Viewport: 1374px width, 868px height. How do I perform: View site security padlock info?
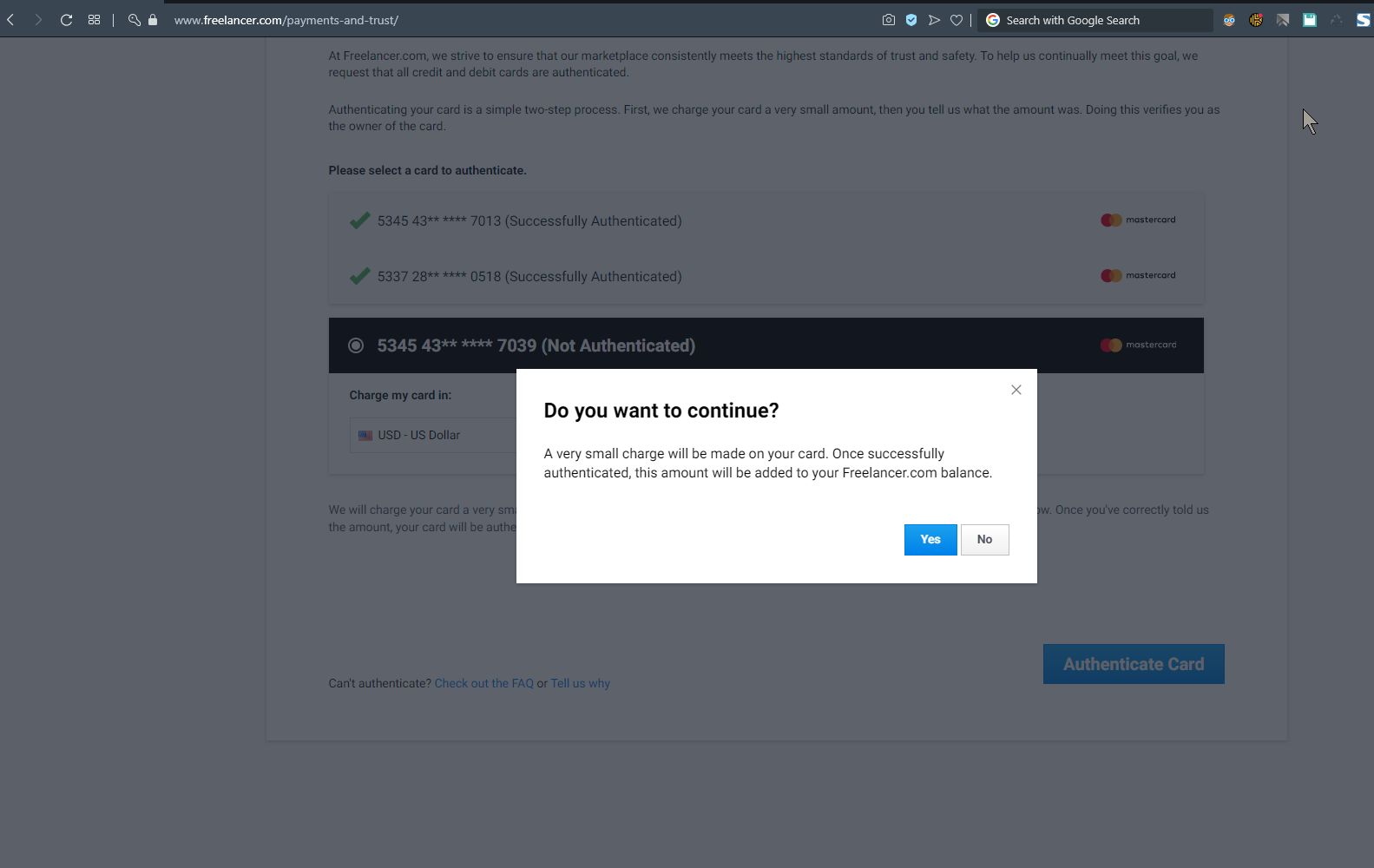point(153,20)
